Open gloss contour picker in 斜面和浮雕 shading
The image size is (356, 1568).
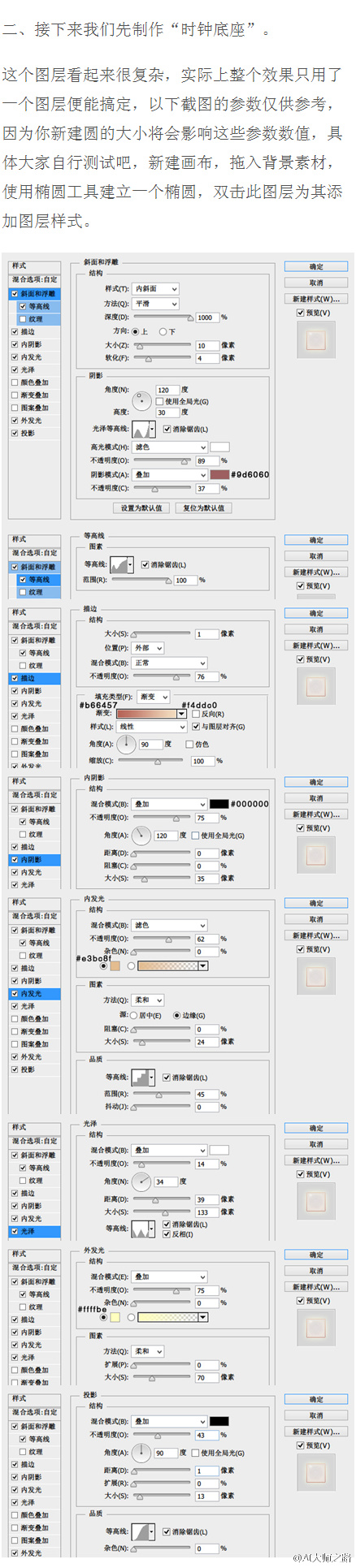(x=144, y=429)
